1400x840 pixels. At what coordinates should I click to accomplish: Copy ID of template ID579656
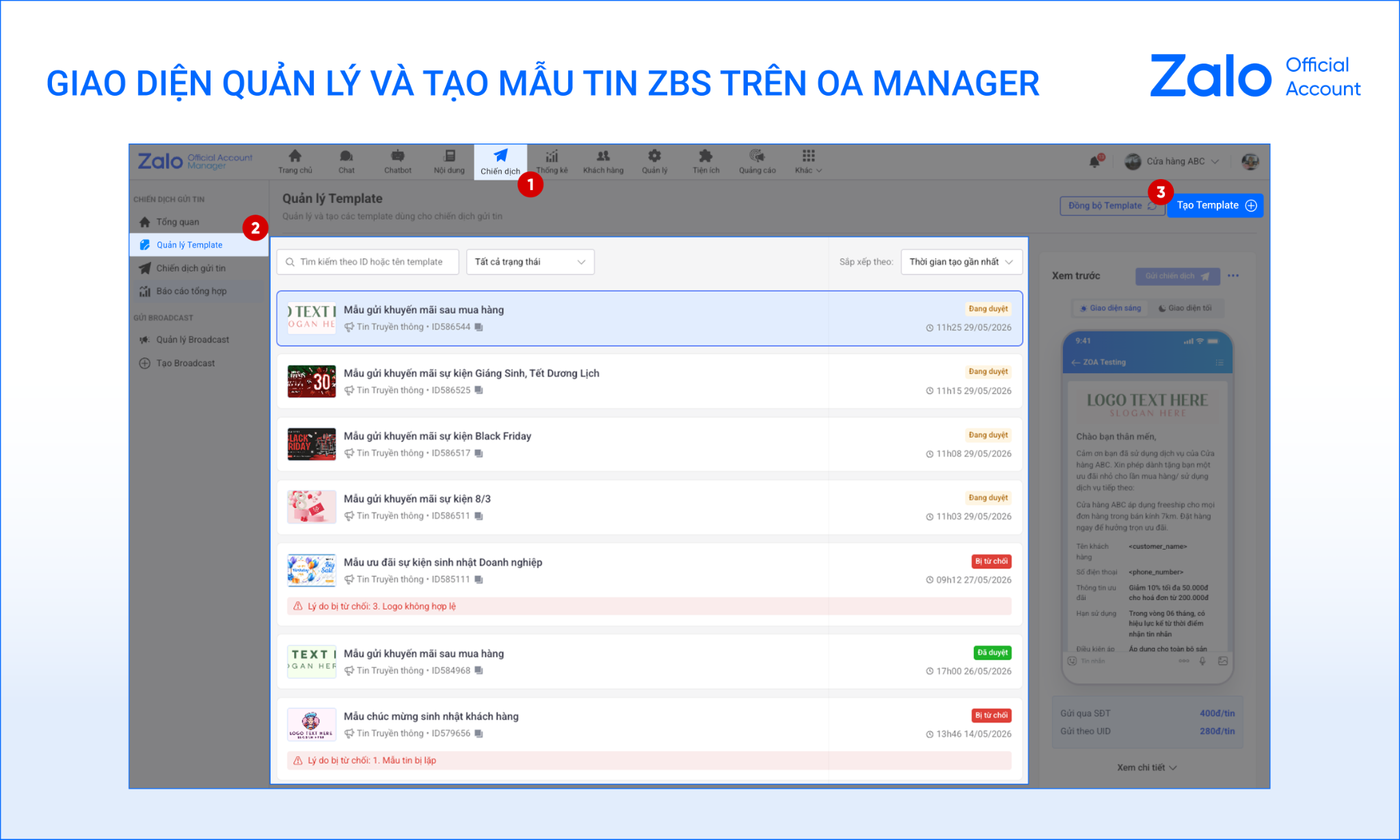click(479, 733)
